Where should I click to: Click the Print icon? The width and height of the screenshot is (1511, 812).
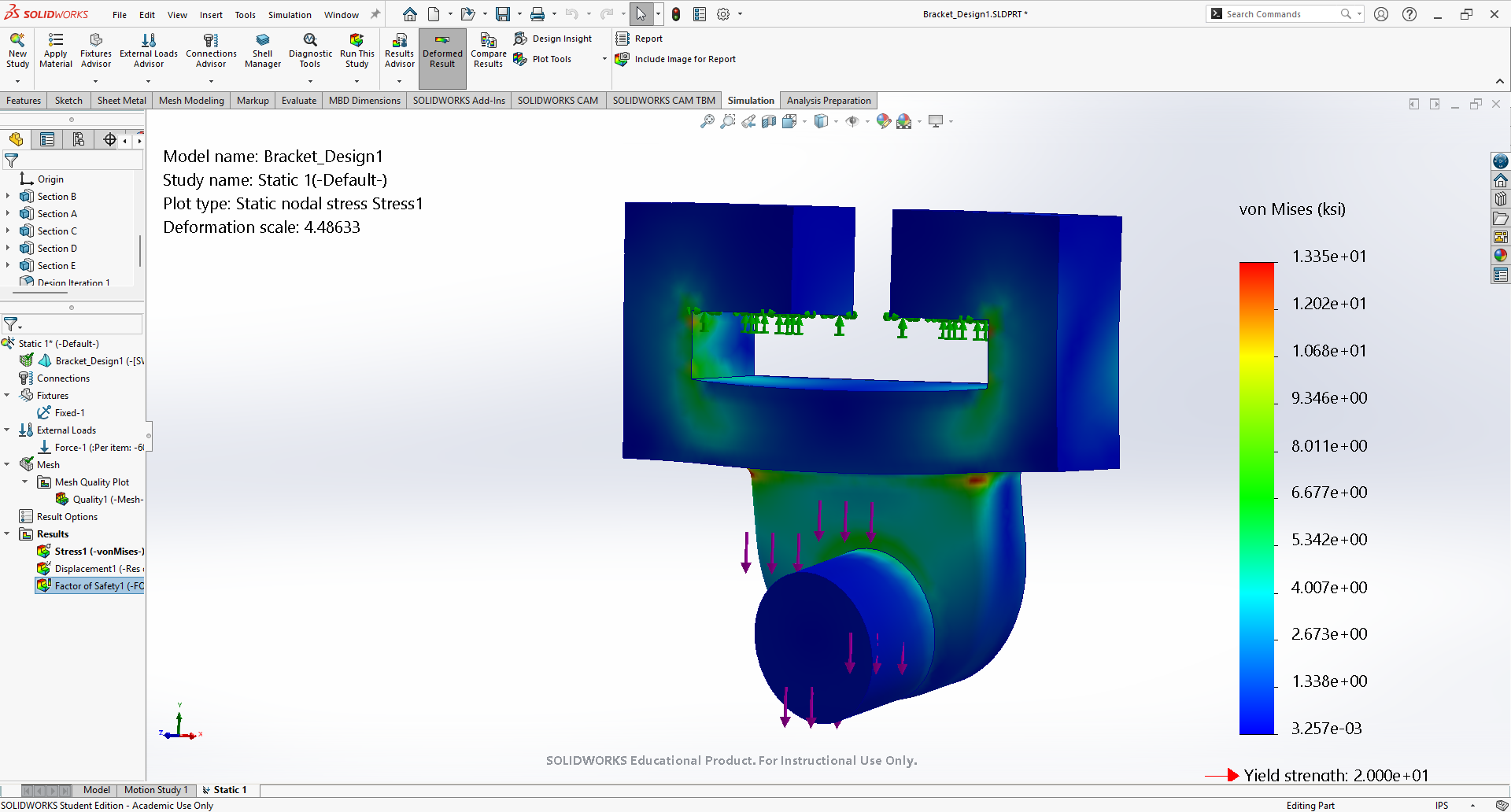coord(538,14)
